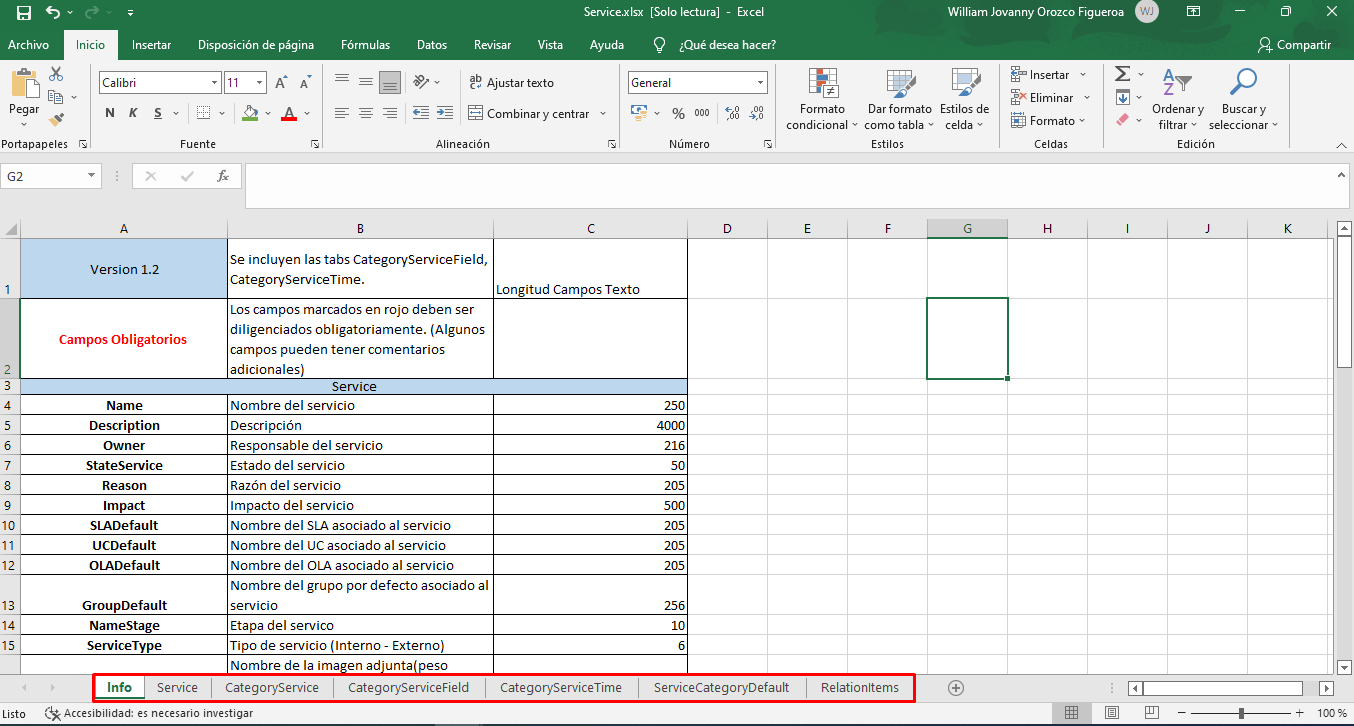Open the CategoryService sheet tab

(x=272, y=688)
